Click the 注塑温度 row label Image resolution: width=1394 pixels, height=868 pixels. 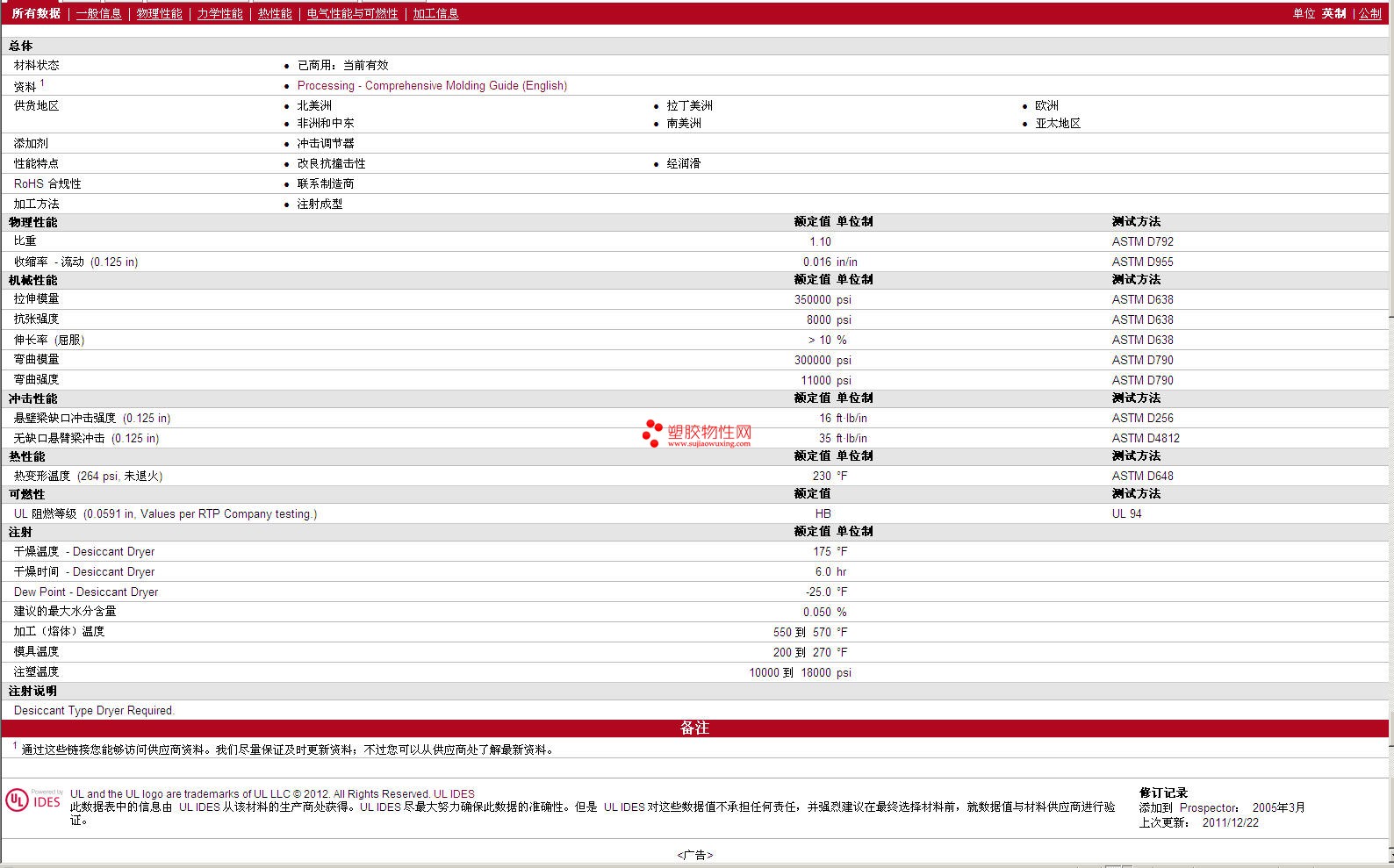tap(36, 671)
